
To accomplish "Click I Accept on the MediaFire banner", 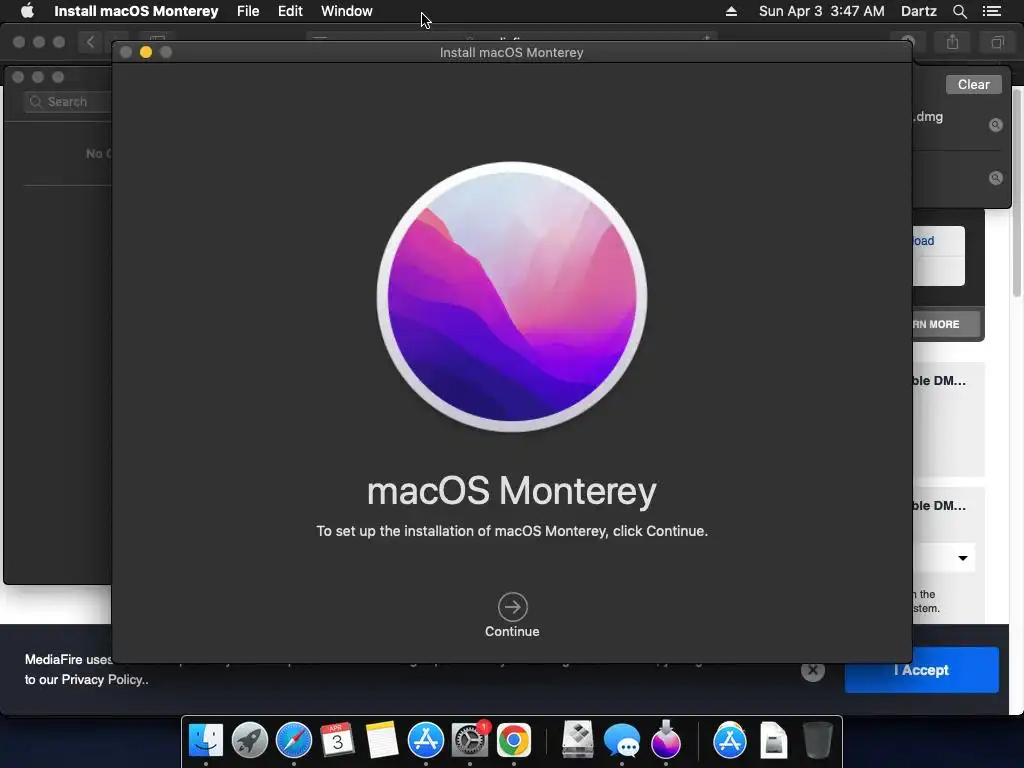I will tap(921, 670).
